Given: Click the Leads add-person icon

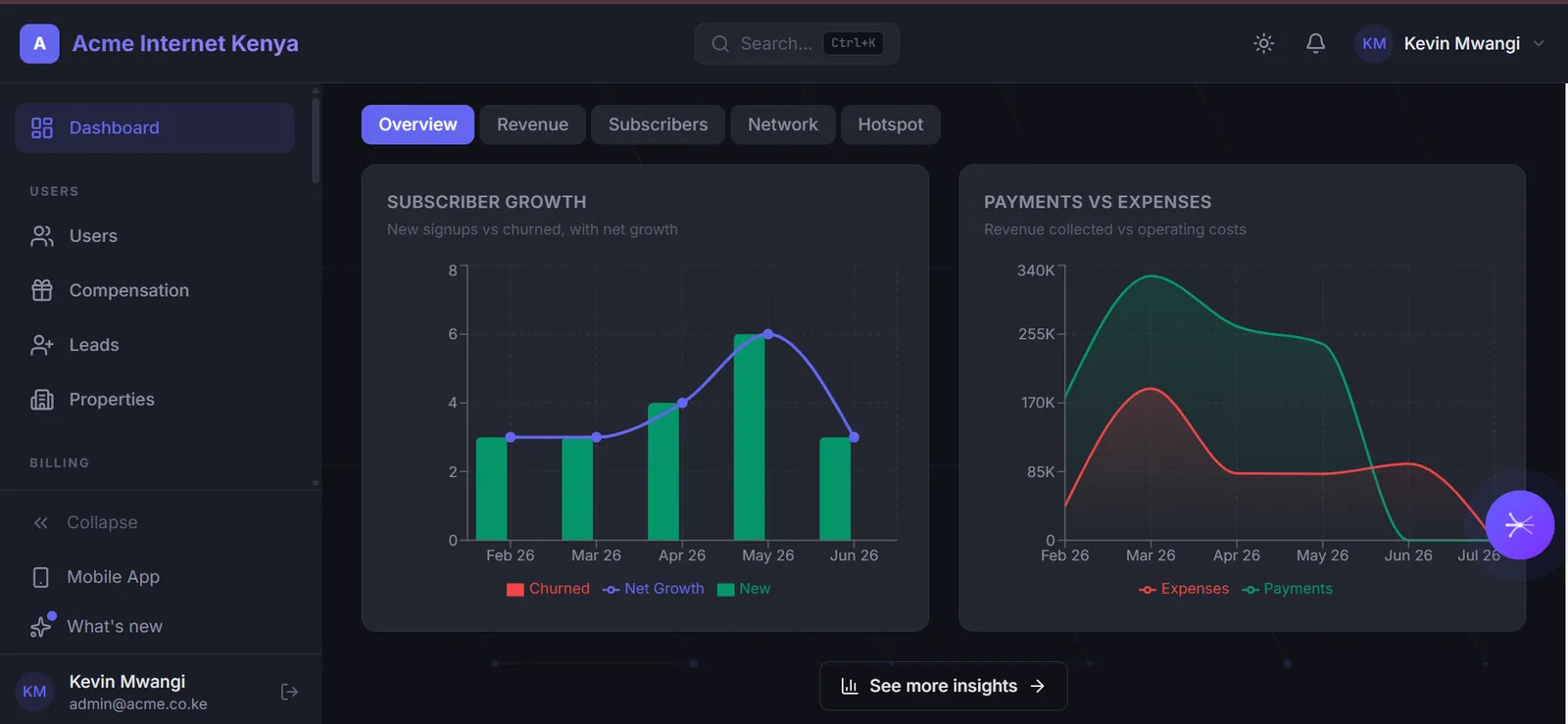Looking at the screenshot, I should coord(42,345).
